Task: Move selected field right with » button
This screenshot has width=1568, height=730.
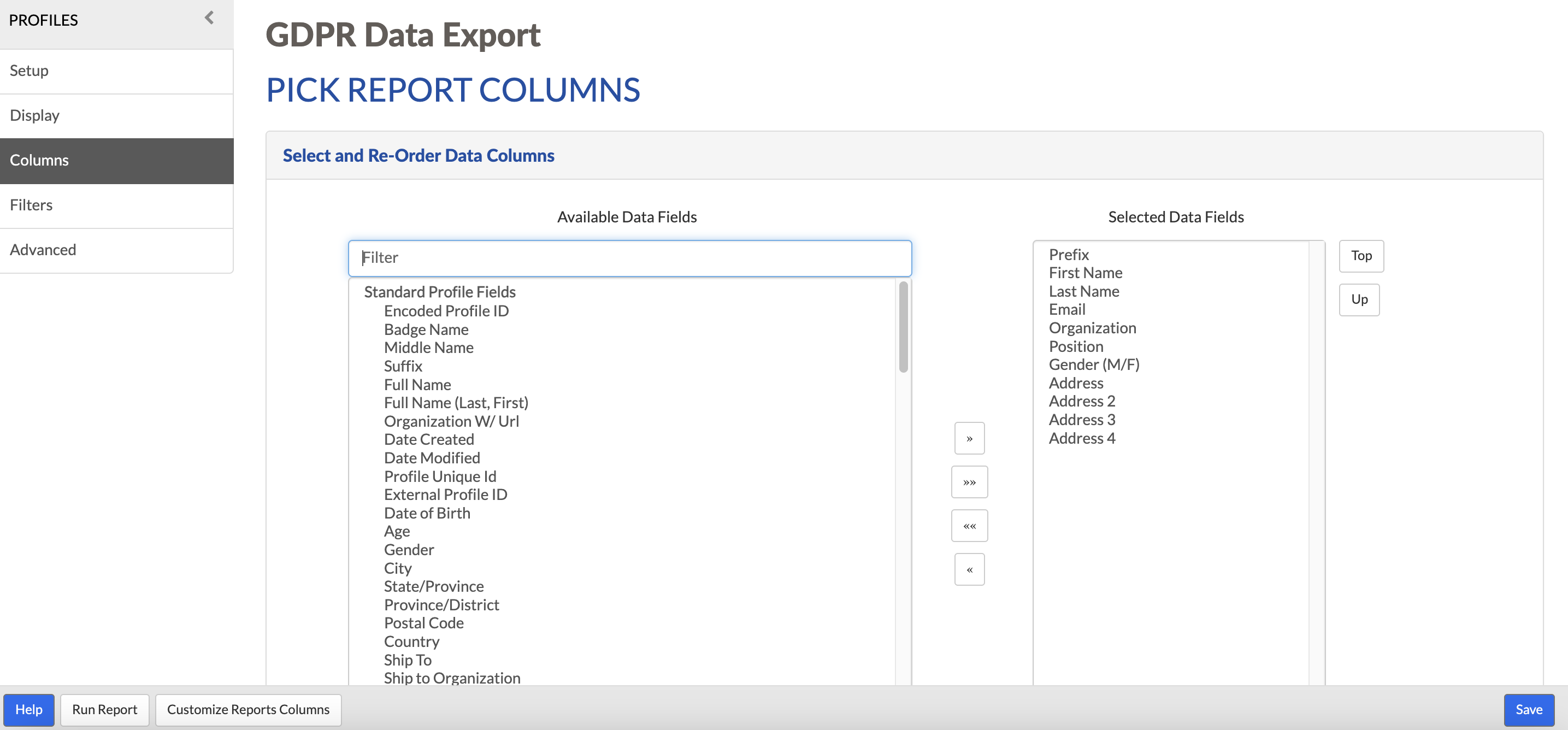Action: click(969, 438)
